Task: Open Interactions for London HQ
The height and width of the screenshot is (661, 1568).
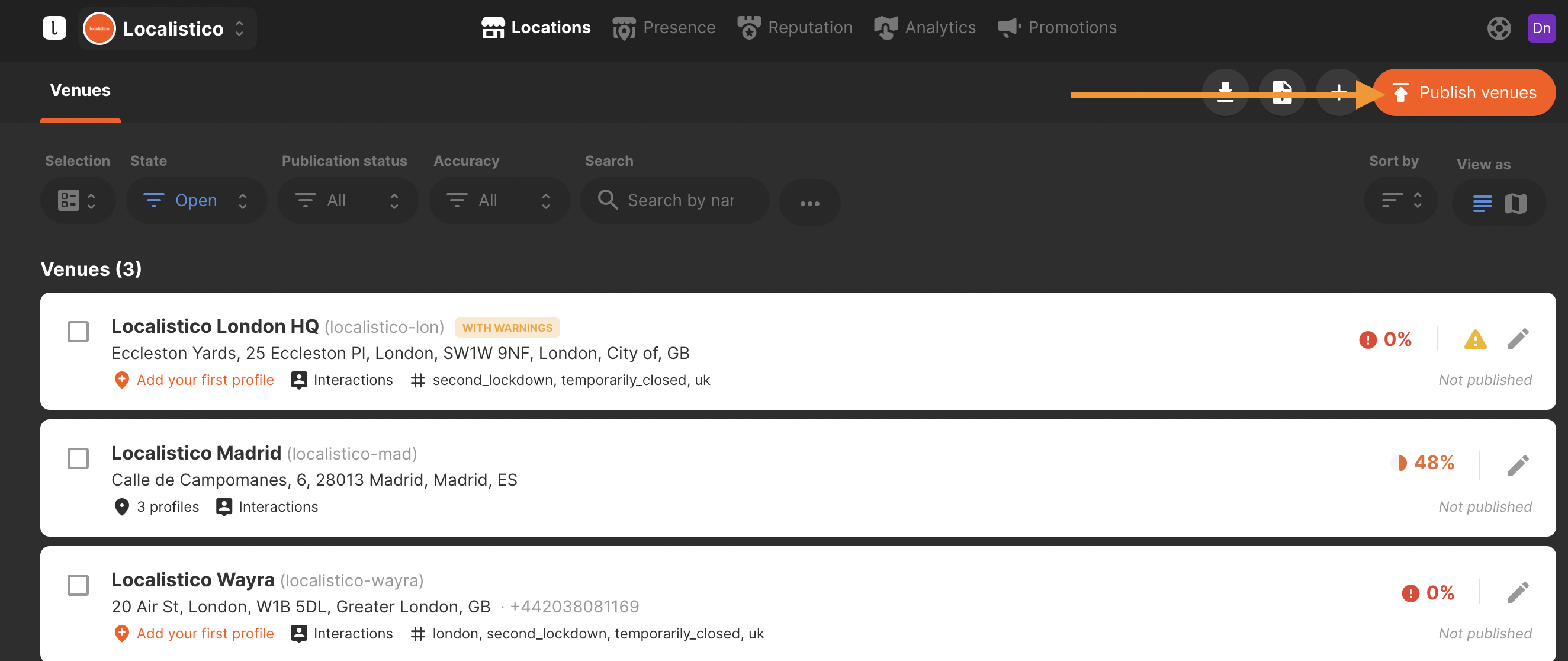Action: click(x=342, y=380)
